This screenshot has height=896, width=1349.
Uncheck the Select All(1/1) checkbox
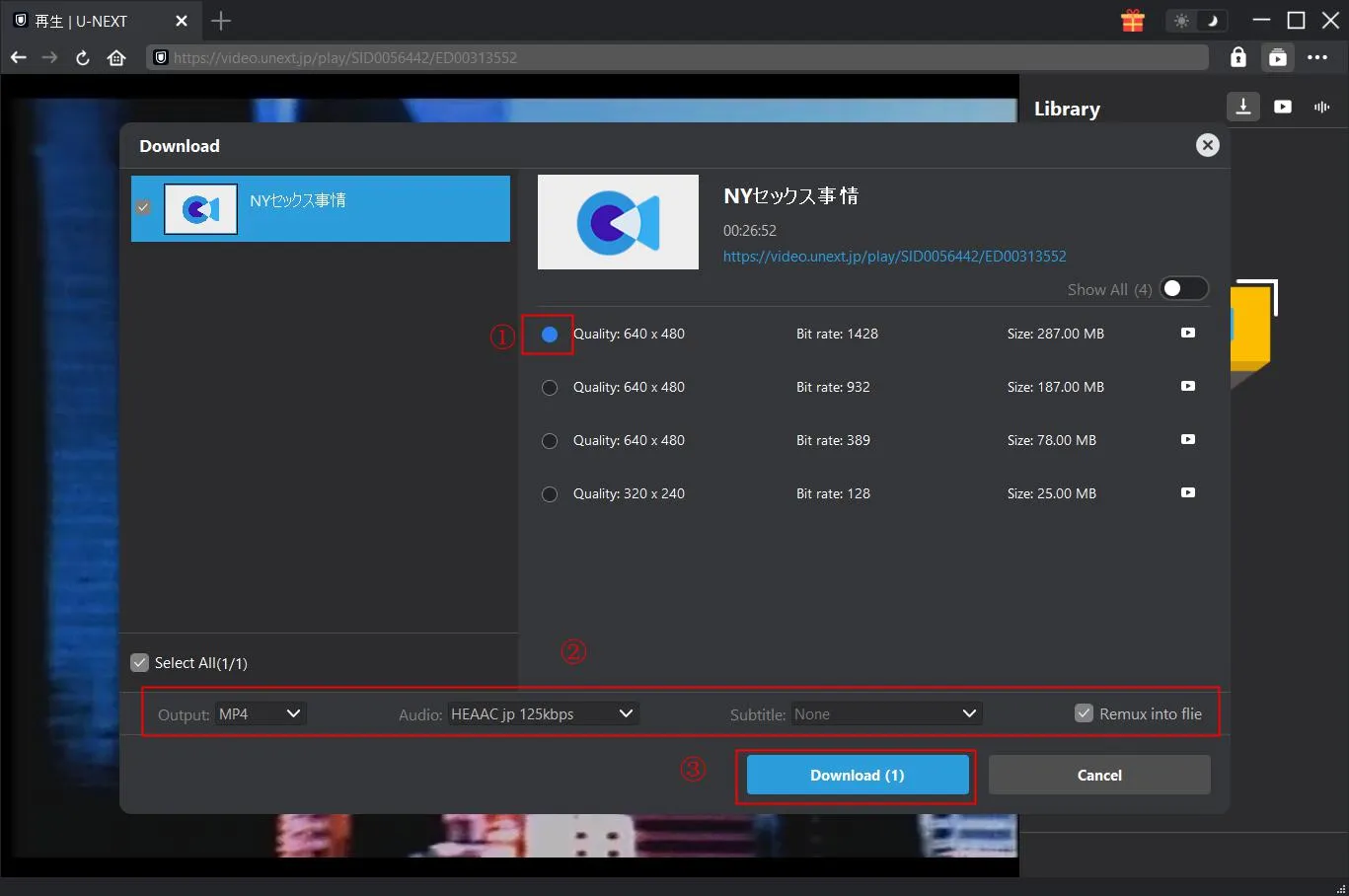[x=140, y=663]
